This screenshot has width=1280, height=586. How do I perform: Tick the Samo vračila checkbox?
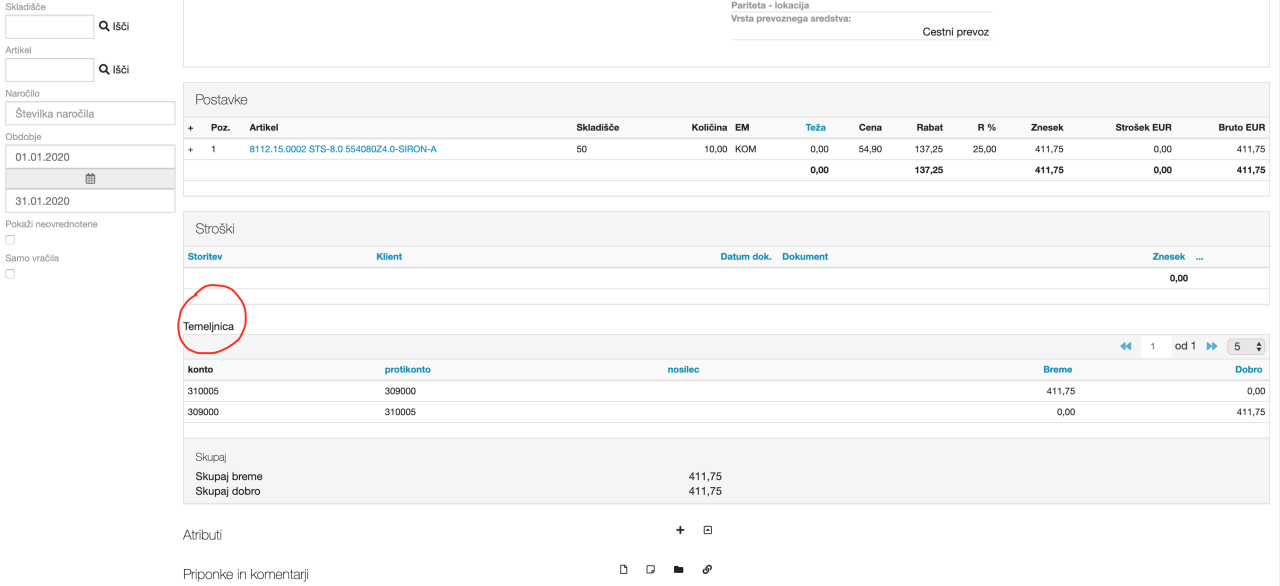click(x=10, y=274)
